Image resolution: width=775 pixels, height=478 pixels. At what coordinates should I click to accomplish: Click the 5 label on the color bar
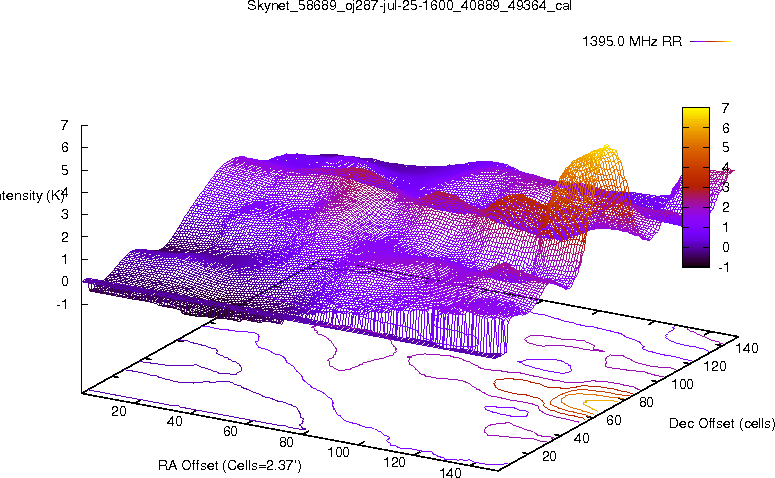[725, 147]
